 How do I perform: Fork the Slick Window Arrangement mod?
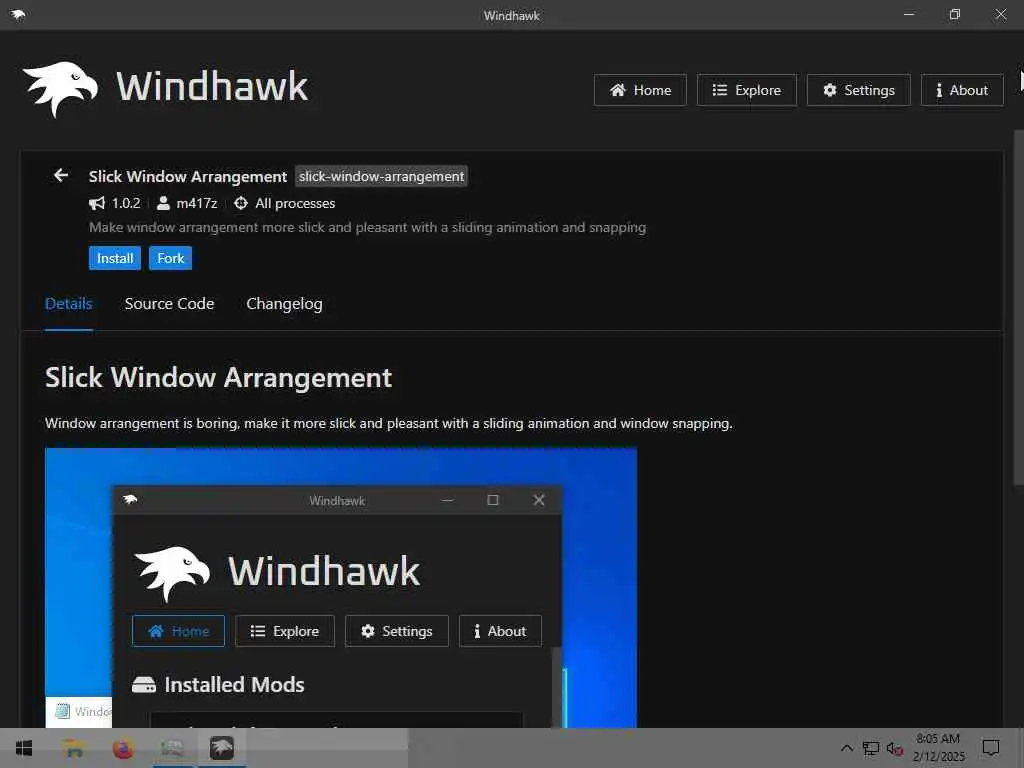[170, 258]
